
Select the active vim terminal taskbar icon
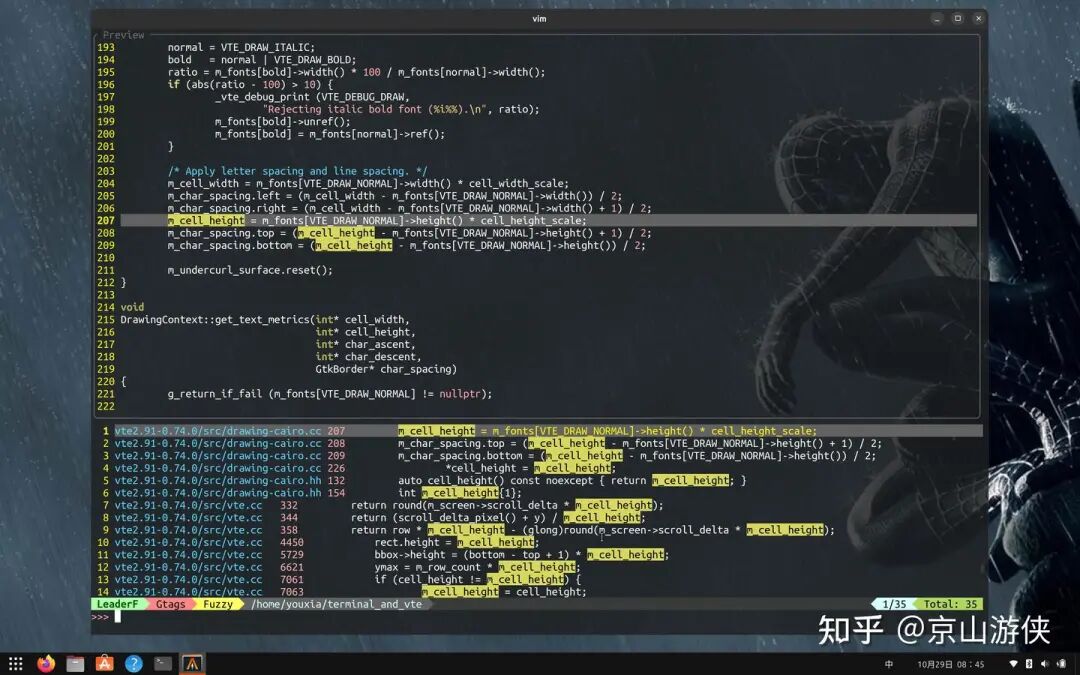(x=192, y=664)
